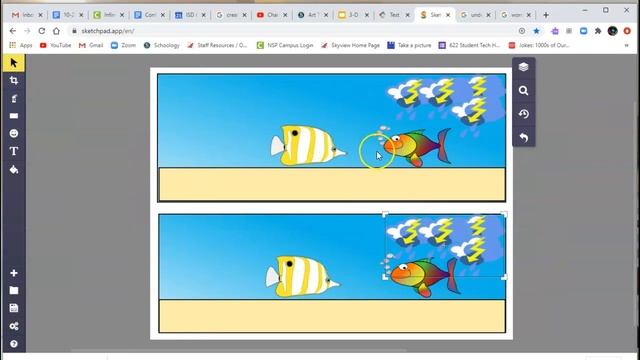
Task: Reload the page in Chrome
Action: pyautogui.click(x=42, y=31)
